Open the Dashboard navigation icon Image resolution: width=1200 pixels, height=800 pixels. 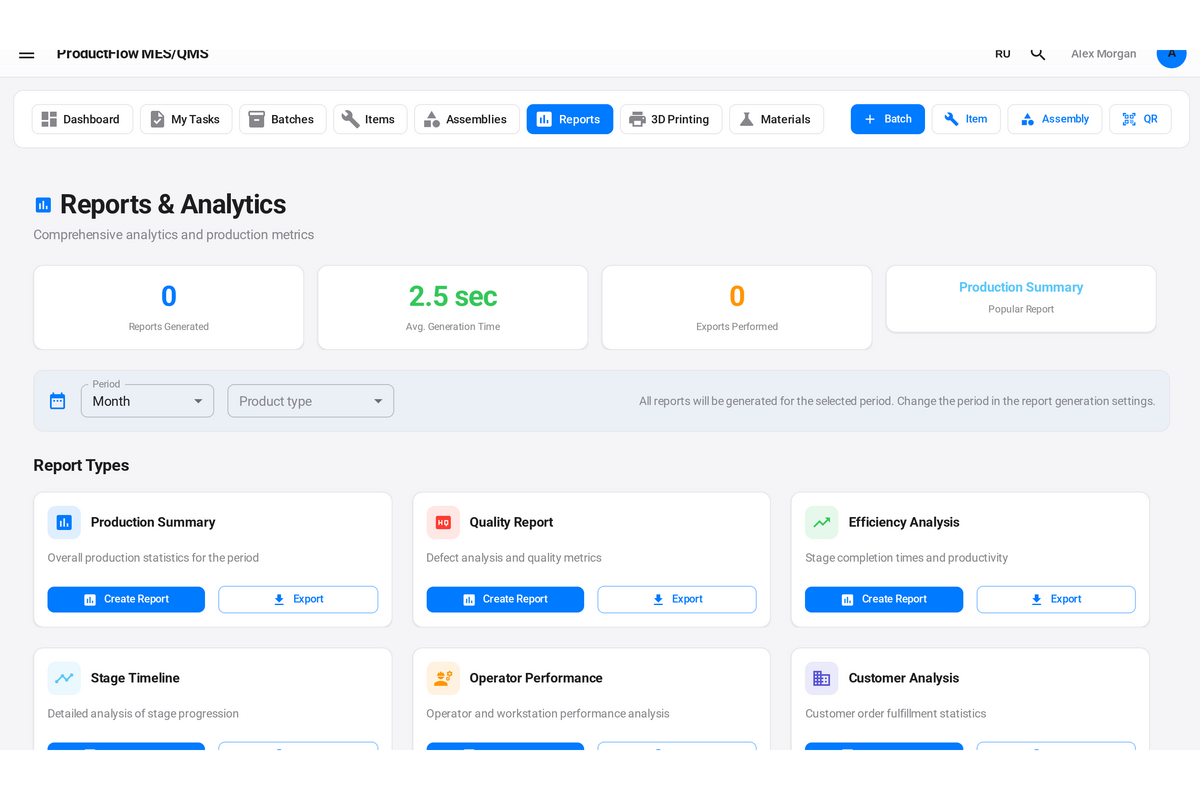pyautogui.click(x=49, y=119)
